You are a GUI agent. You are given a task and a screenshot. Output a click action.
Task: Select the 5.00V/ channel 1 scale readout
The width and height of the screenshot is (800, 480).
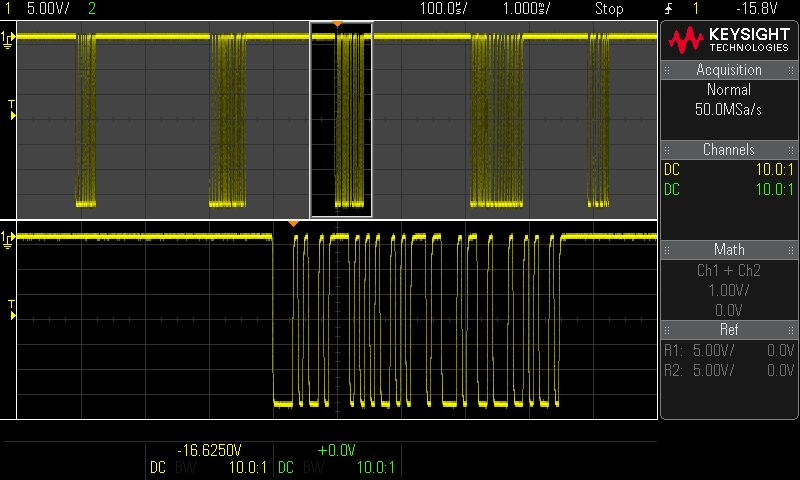point(46,9)
